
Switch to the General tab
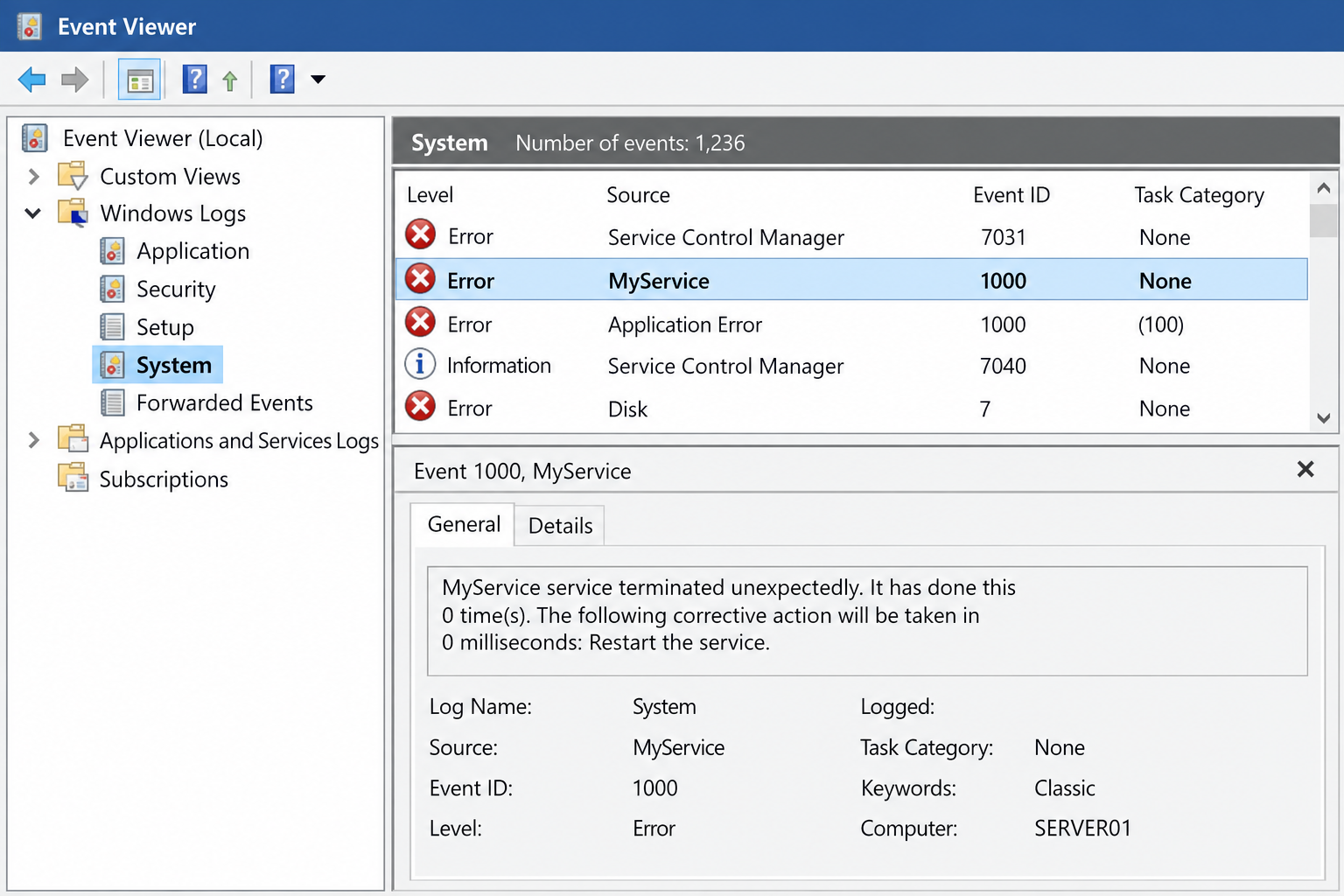[463, 524]
